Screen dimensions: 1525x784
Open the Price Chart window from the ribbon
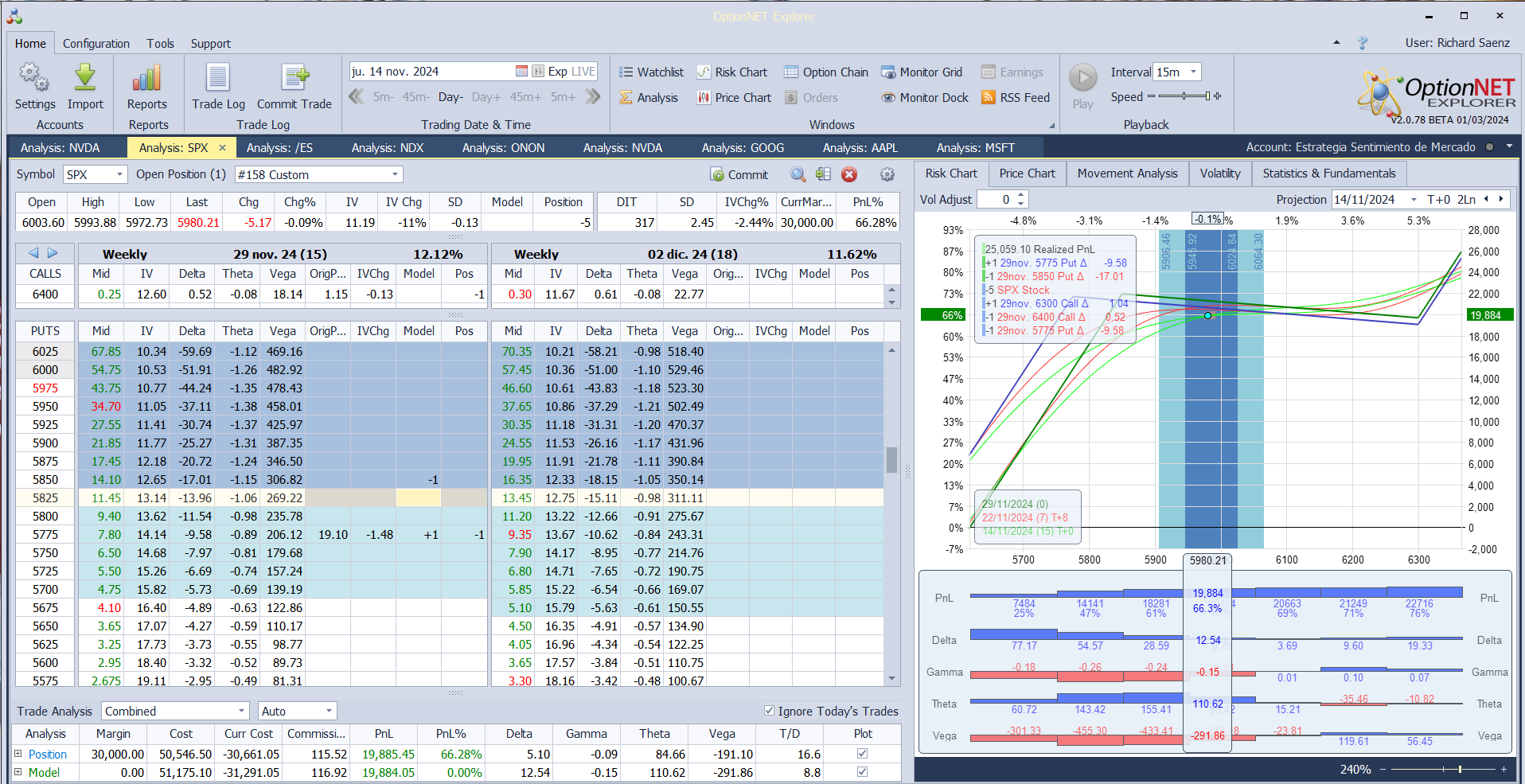[734, 98]
